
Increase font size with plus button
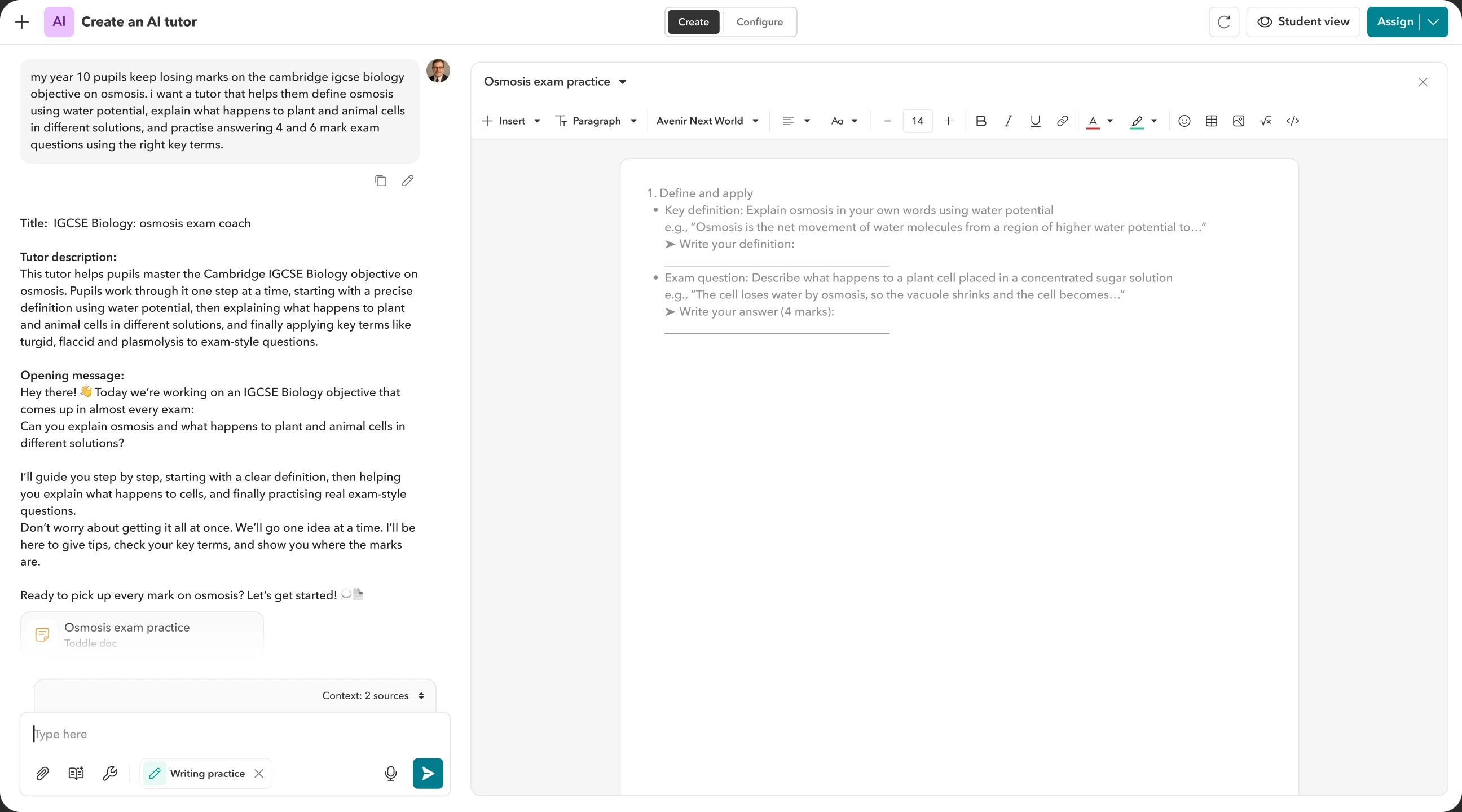[x=948, y=121]
